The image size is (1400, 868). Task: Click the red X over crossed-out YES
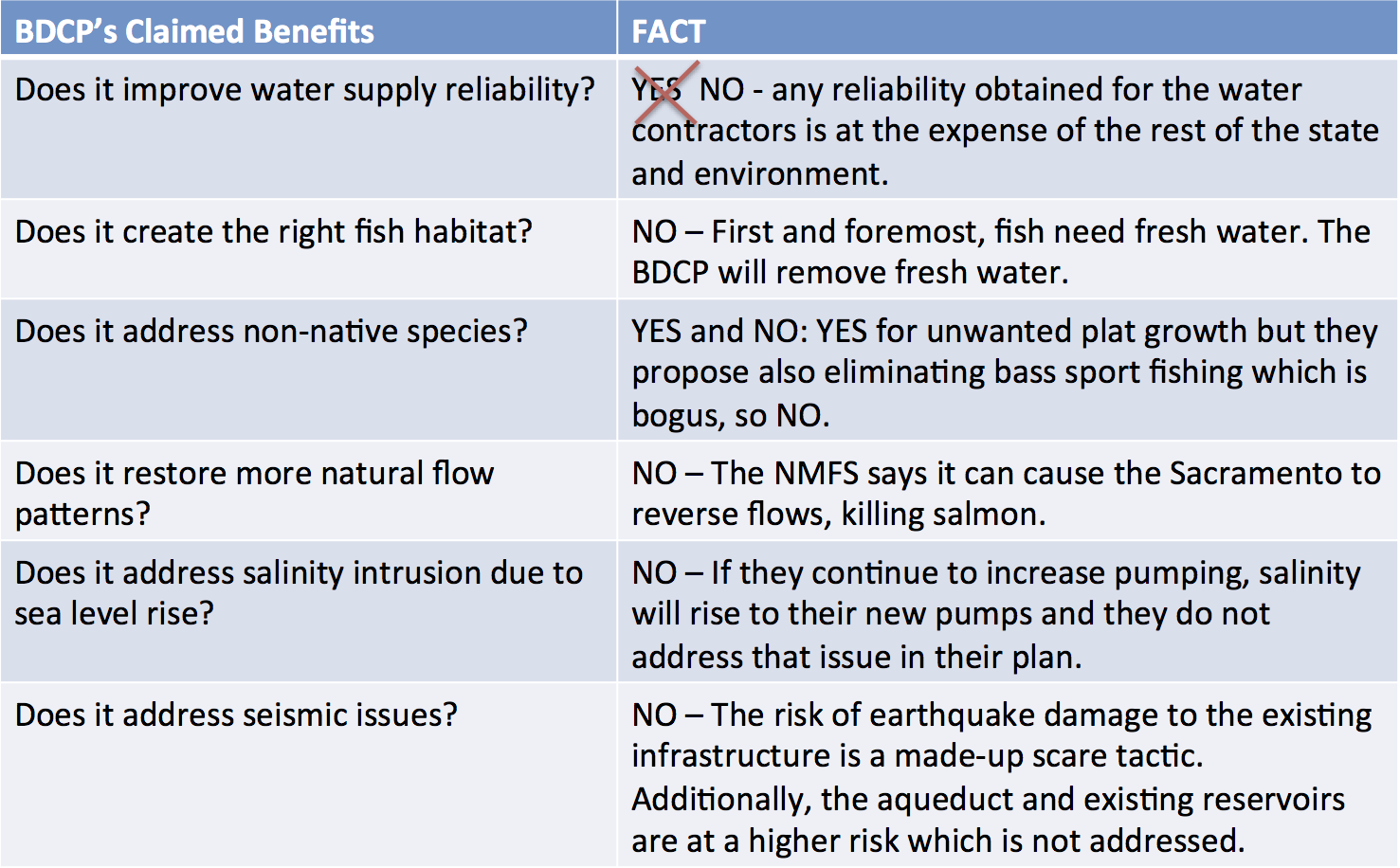[665, 93]
